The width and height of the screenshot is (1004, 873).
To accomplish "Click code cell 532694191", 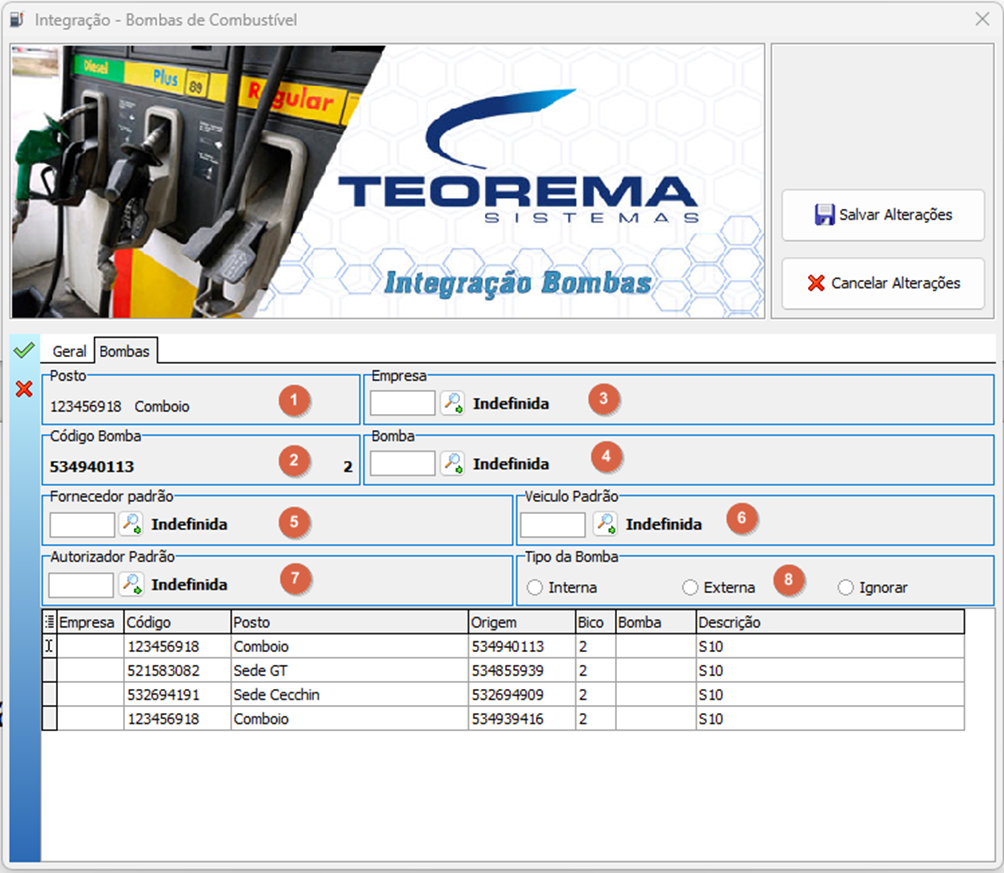I will (x=177, y=695).
